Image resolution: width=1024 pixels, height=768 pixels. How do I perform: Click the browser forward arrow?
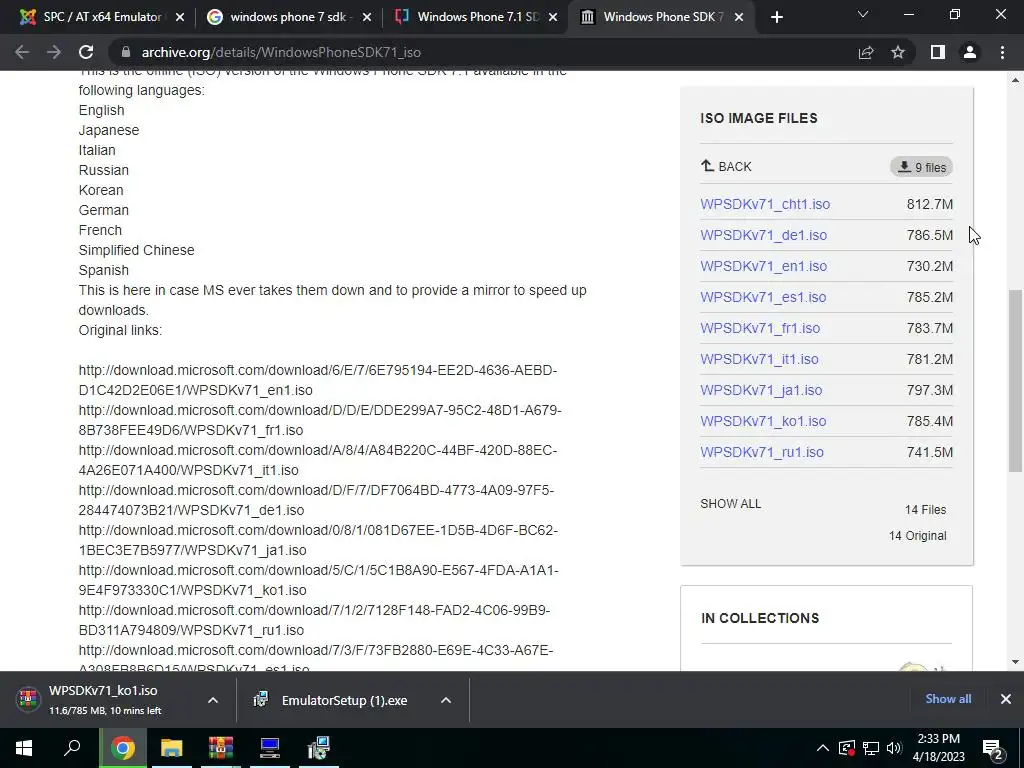[x=54, y=52]
